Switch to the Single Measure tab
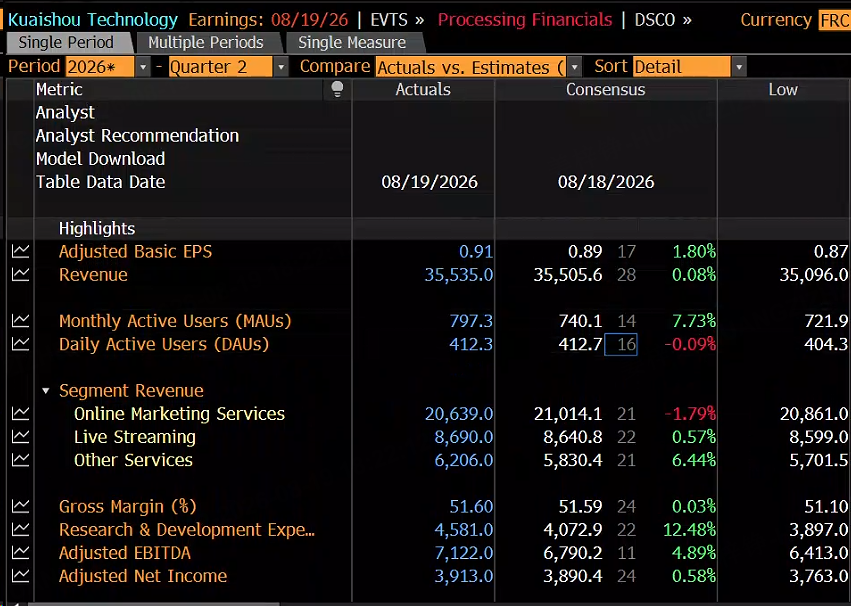Viewport: 851px width, 606px height. tap(352, 42)
